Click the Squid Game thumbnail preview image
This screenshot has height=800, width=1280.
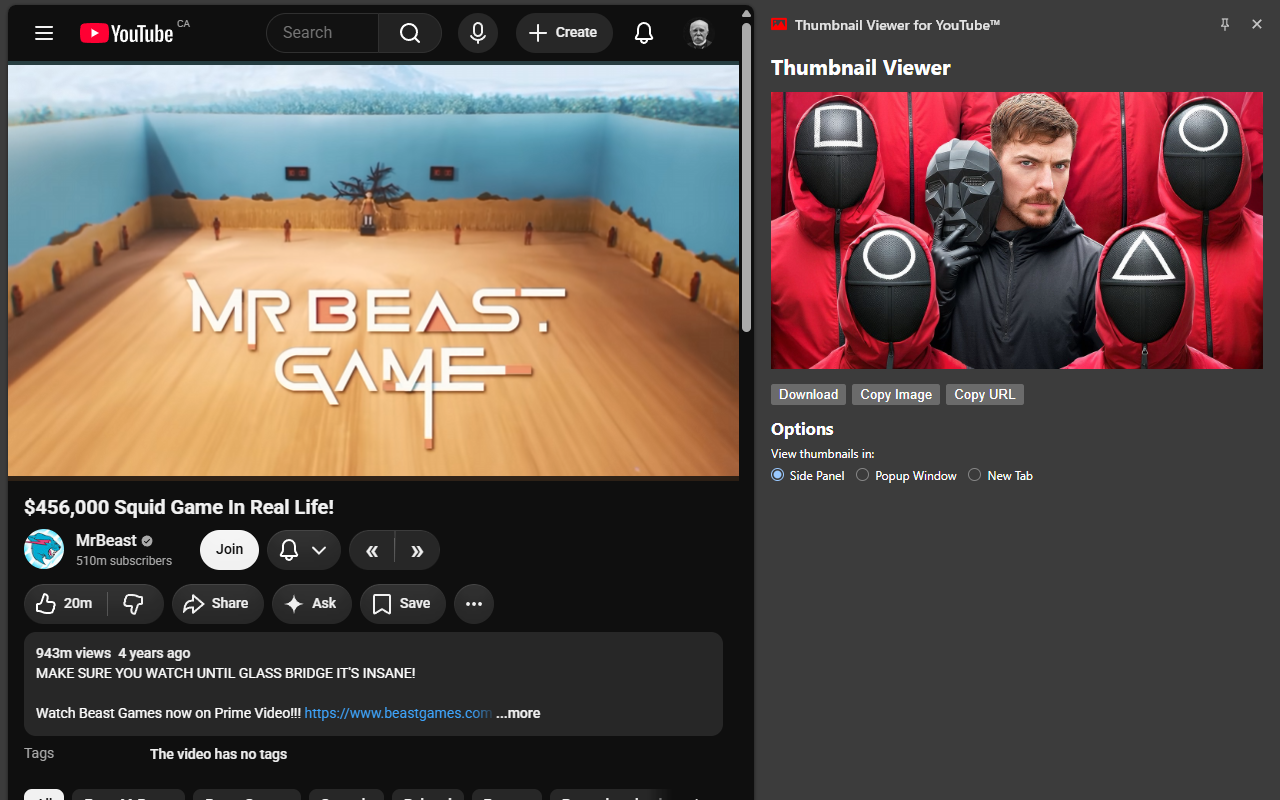tap(1017, 230)
